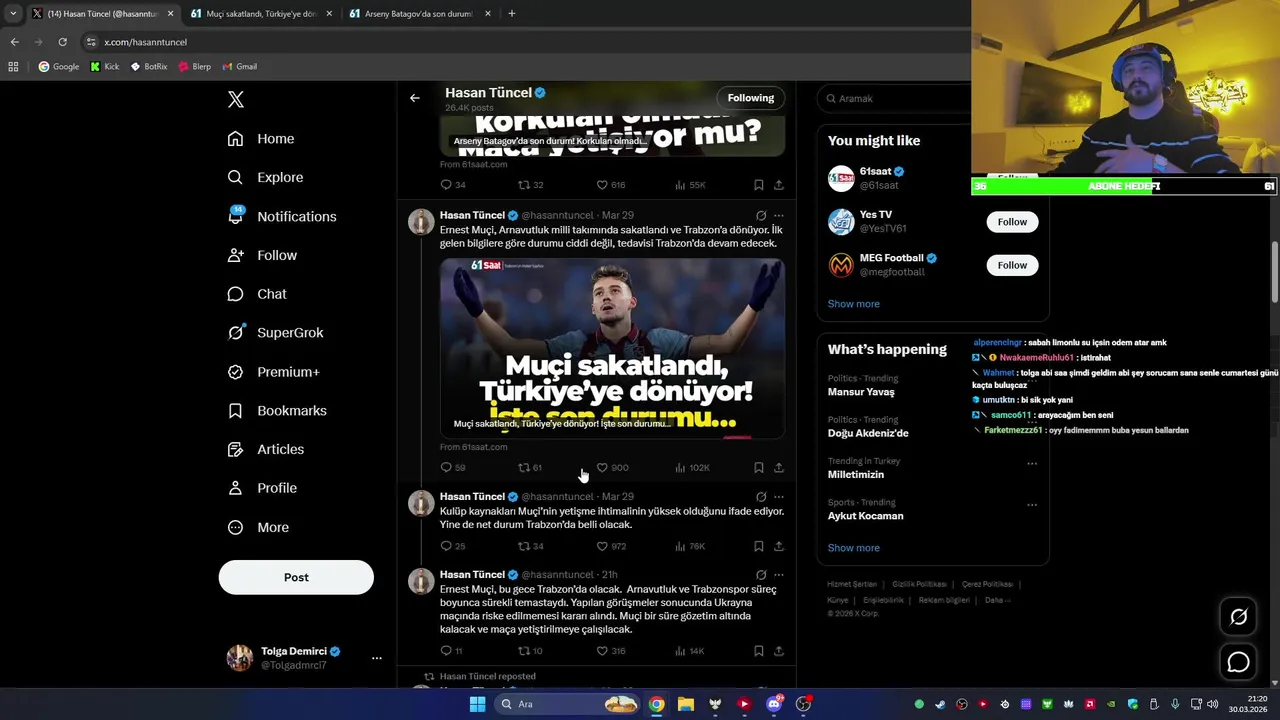Open SuperGrok in the sidebar
Viewport: 1280px width, 720px height.
click(x=275, y=333)
